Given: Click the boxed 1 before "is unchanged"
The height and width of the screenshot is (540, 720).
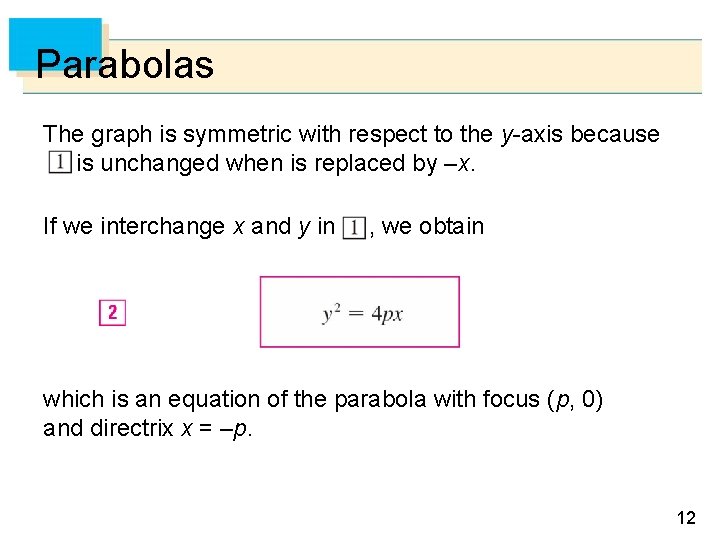Looking at the screenshot, I should (x=59, y=163).
